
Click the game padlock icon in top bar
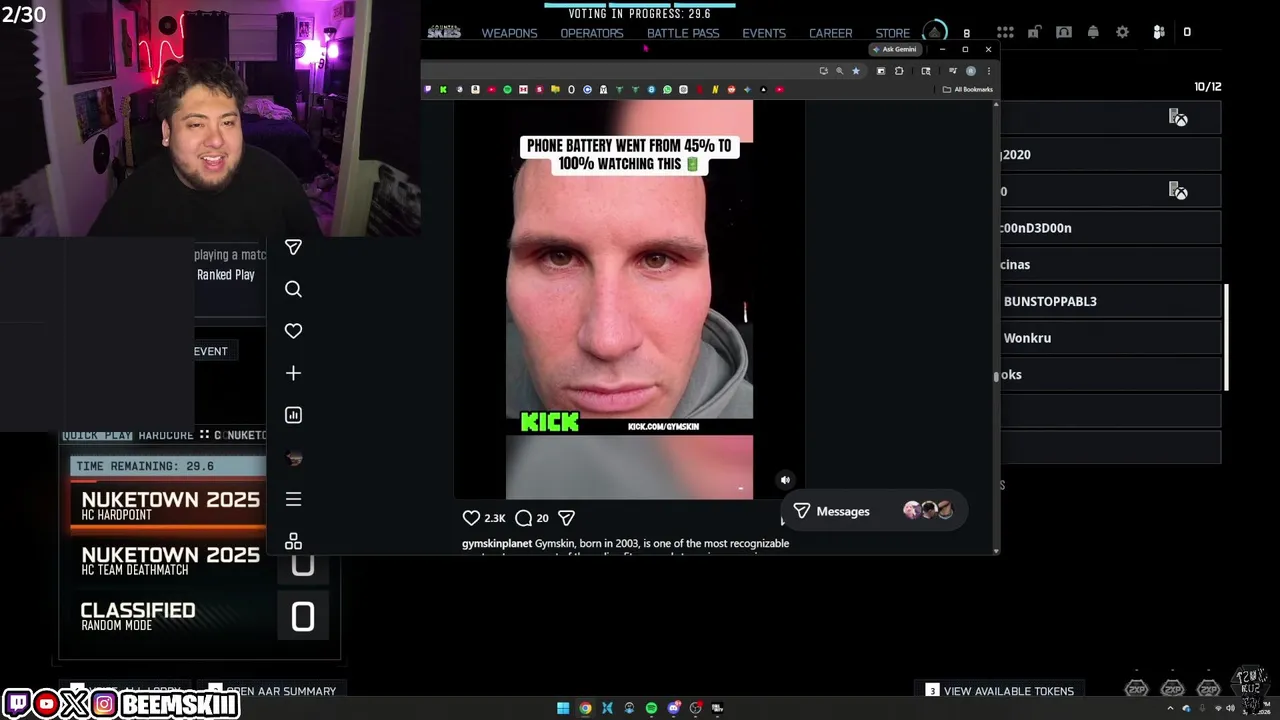(x=1034, y=32)
